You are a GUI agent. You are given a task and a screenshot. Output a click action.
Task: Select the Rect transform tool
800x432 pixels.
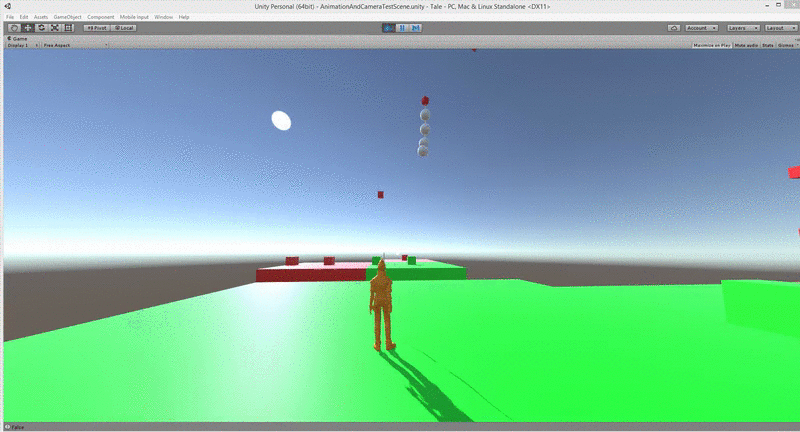click(x=69, y=27)
